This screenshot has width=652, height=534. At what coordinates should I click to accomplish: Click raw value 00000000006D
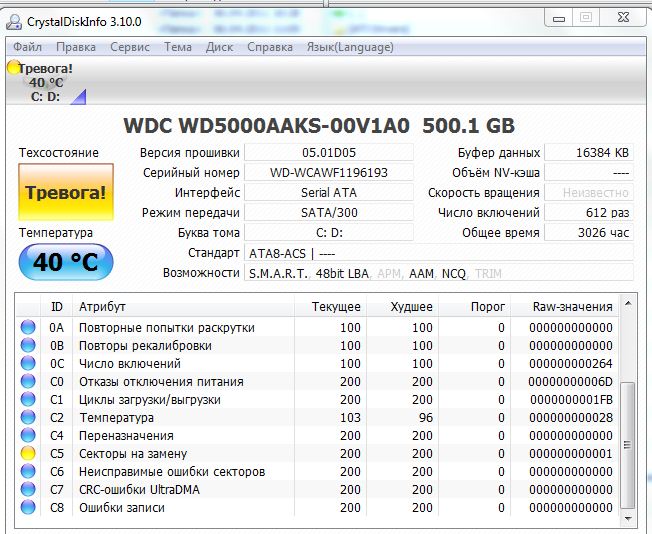coord(570,381)
